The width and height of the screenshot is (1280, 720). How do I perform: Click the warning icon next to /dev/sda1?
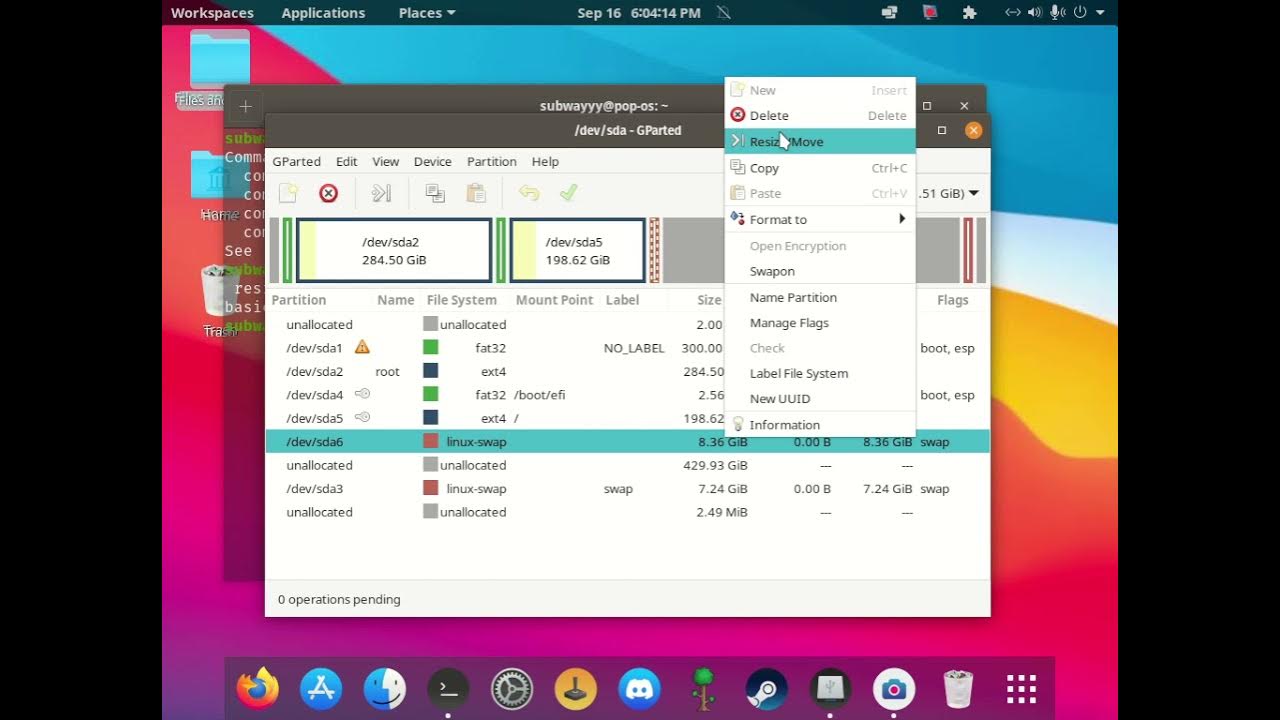tap(362, 347)
